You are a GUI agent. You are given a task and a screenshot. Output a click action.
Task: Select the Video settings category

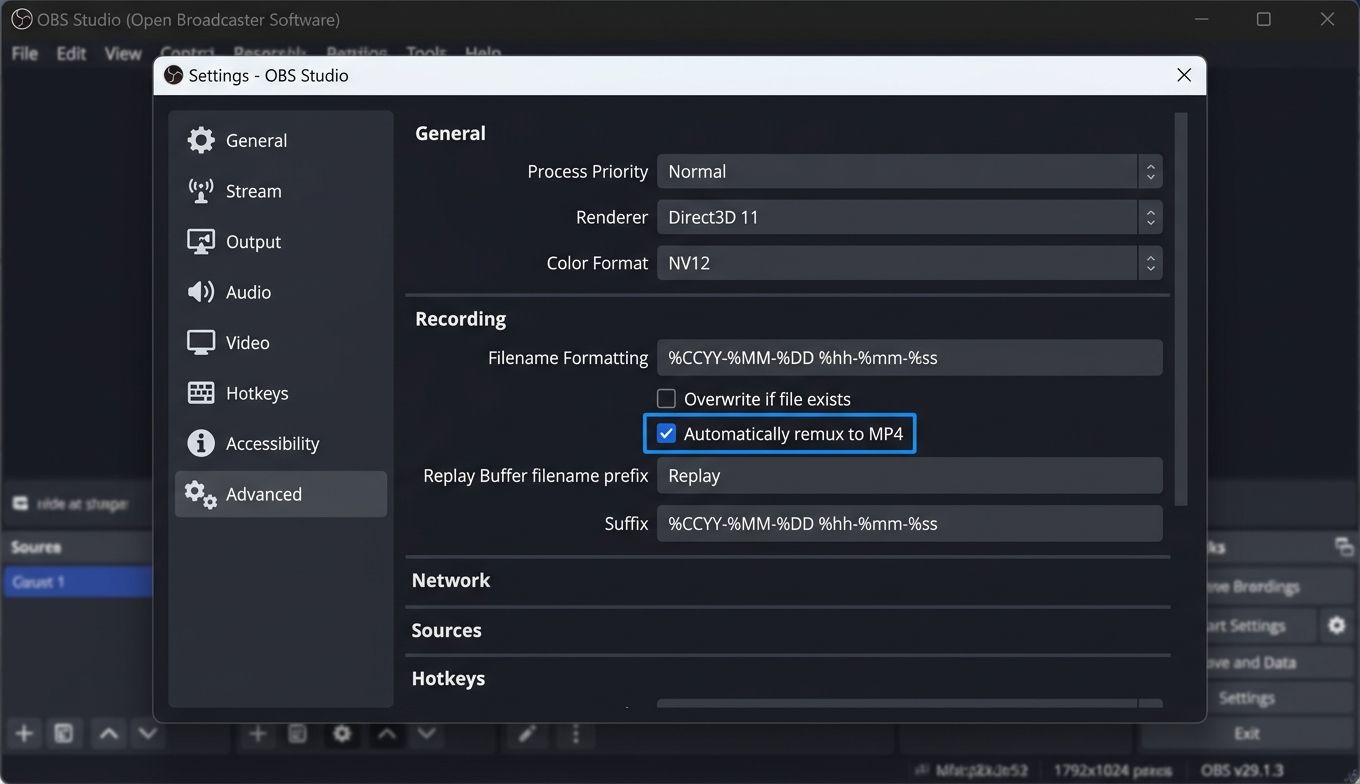click(x=280, y=343)
